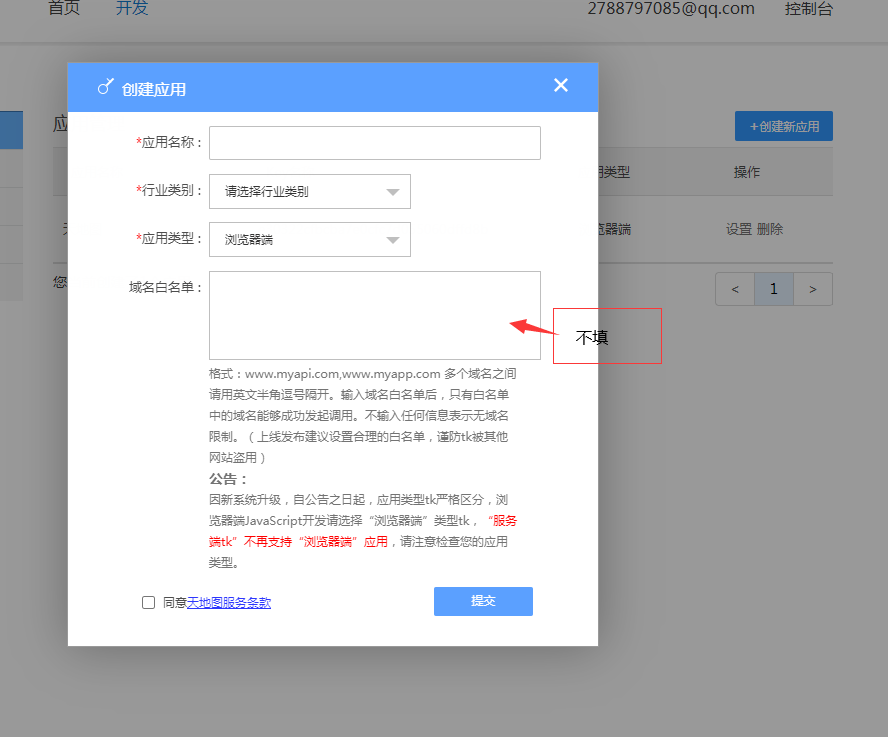The width and height of the screenshot is (888, 737).
Task: Click the key icon in dialog header
Action: [x=105, y=87]
